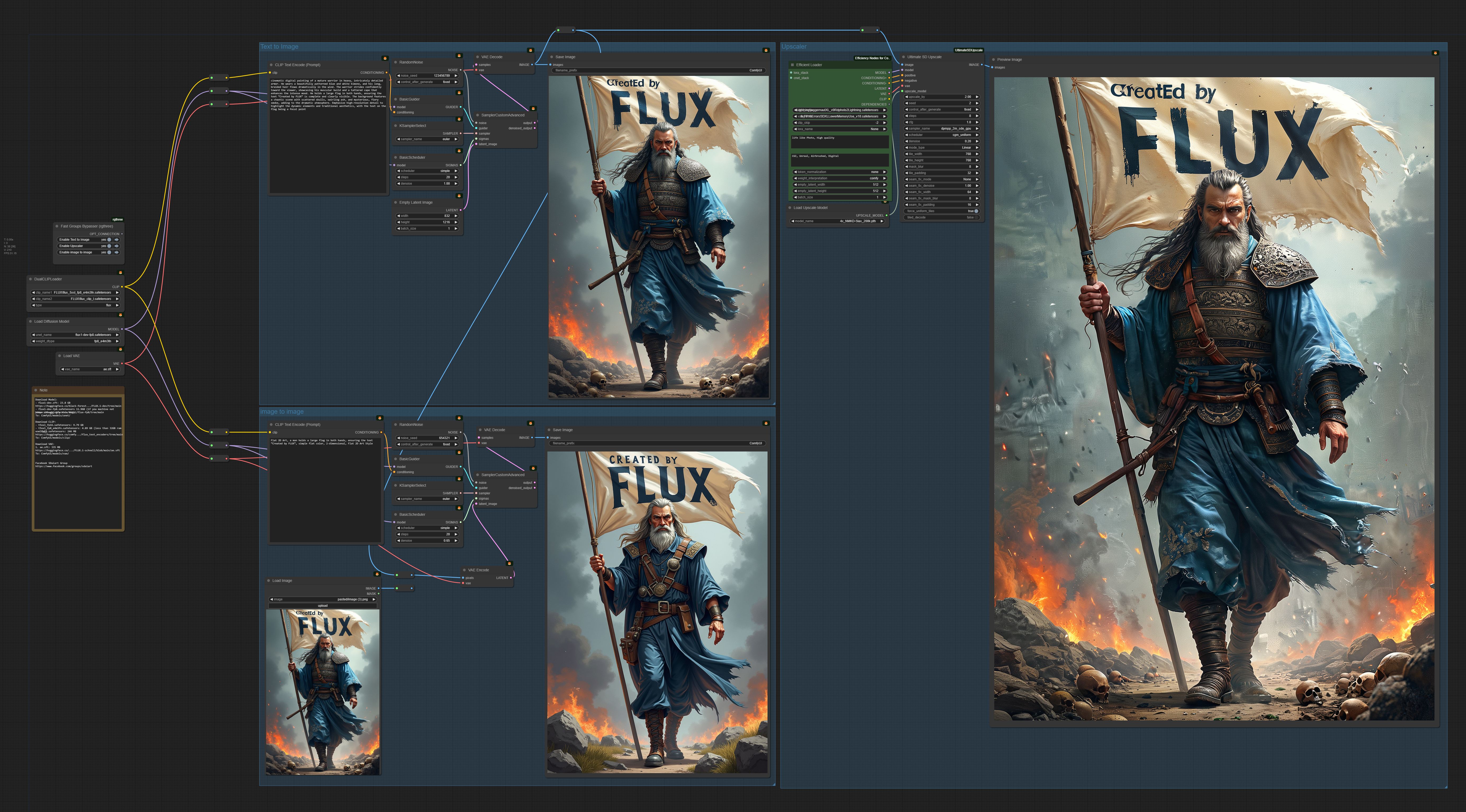
Task: Click NOISE output socket of top RandomNoise
Action: pyautogui.click(x=460, y=70)
